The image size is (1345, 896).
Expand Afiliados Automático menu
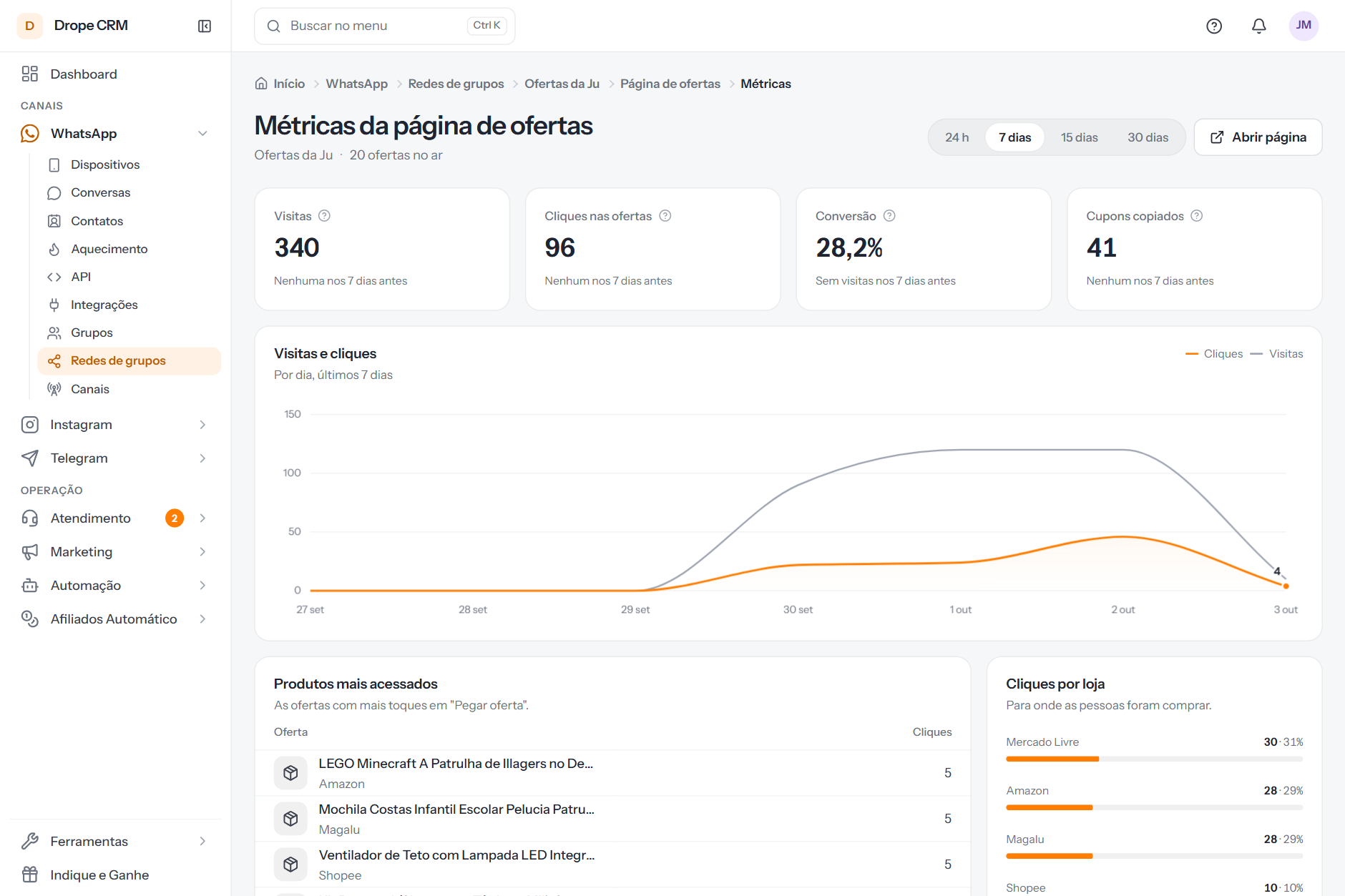click(202, 619)
